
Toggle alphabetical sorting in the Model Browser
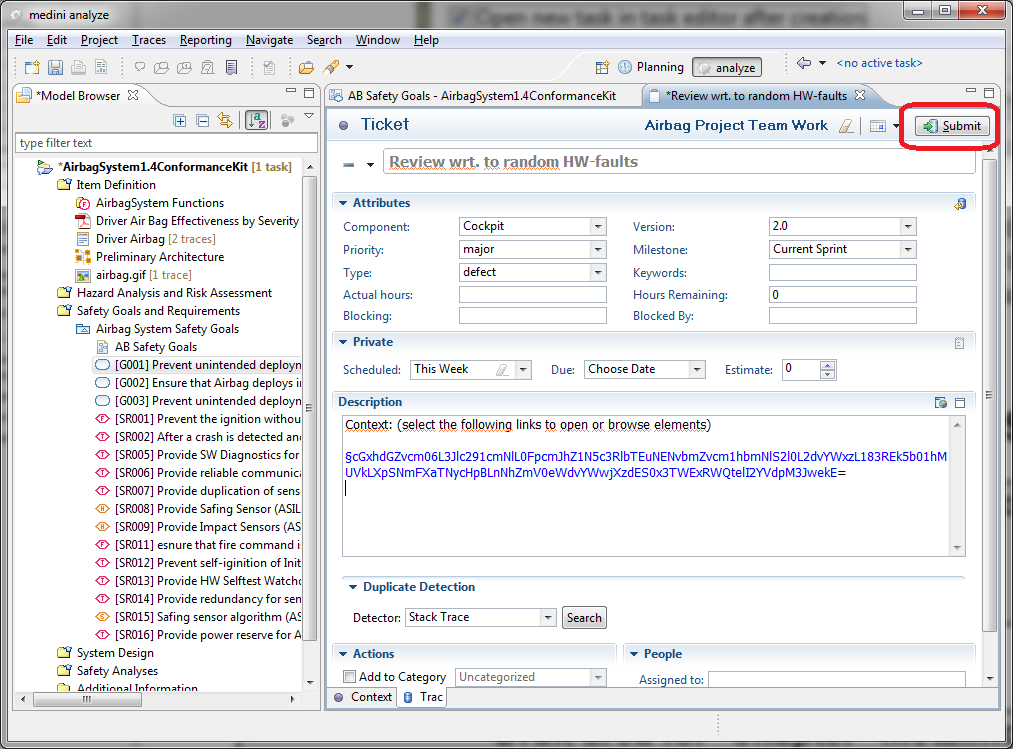pos(257,120)
